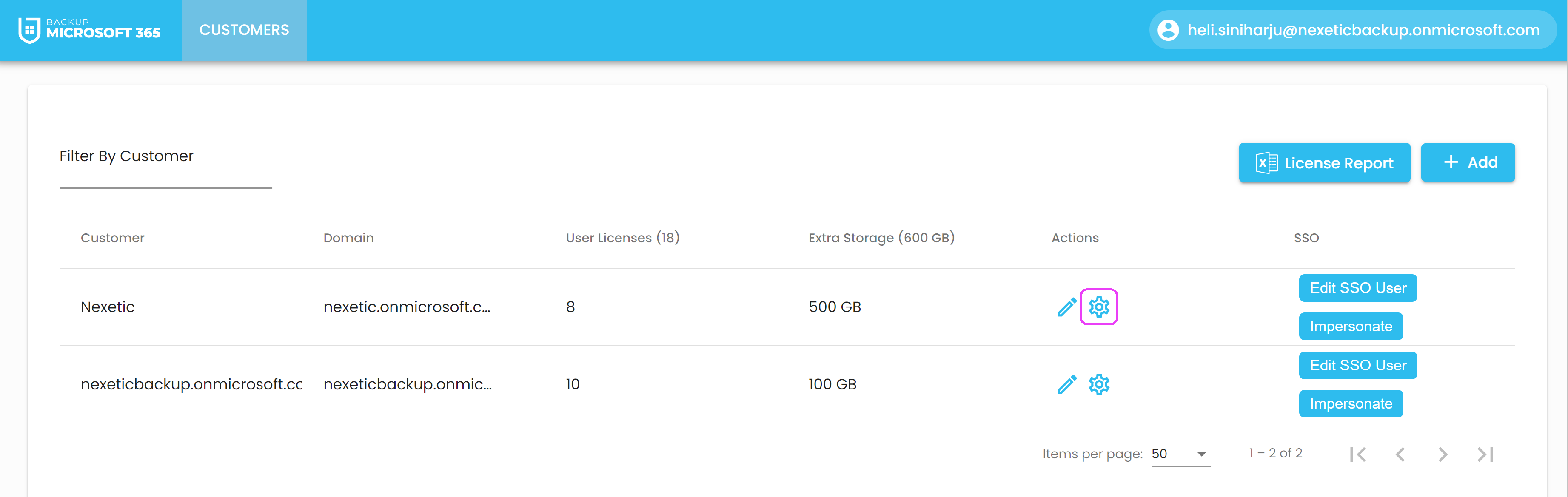Click the Backup Microsoft 365 shield logo

tap(29, 31)
